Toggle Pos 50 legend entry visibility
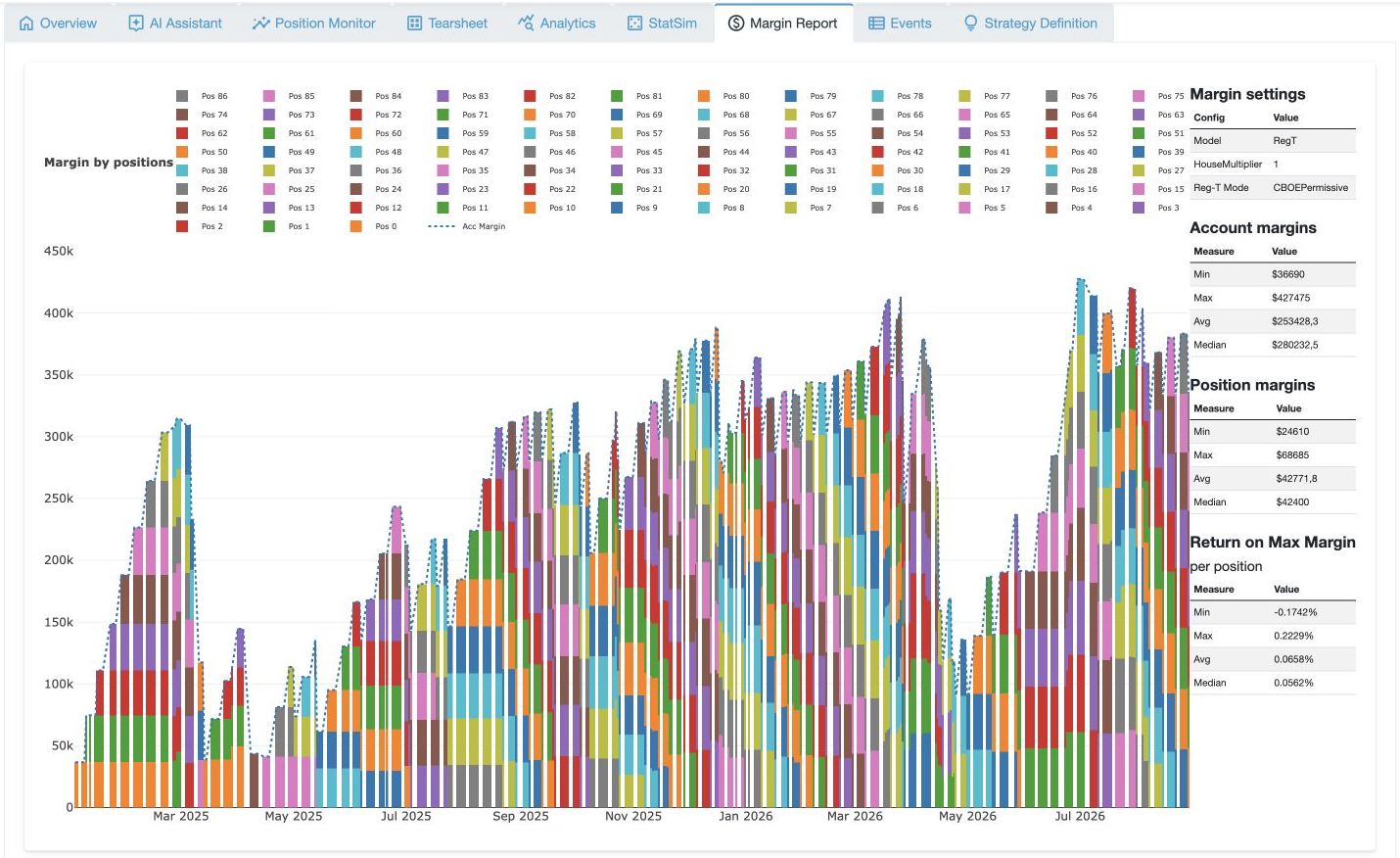The width and height of the screenshot is (1400, 858). 202,152
